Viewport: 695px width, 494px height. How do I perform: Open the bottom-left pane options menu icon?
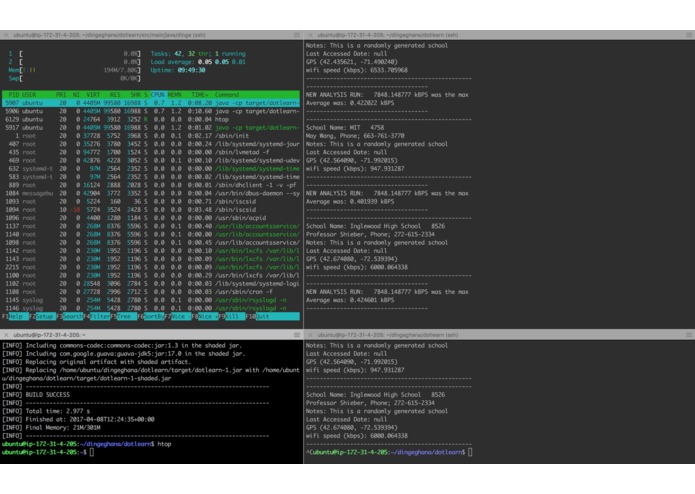[x=297, y=335]
